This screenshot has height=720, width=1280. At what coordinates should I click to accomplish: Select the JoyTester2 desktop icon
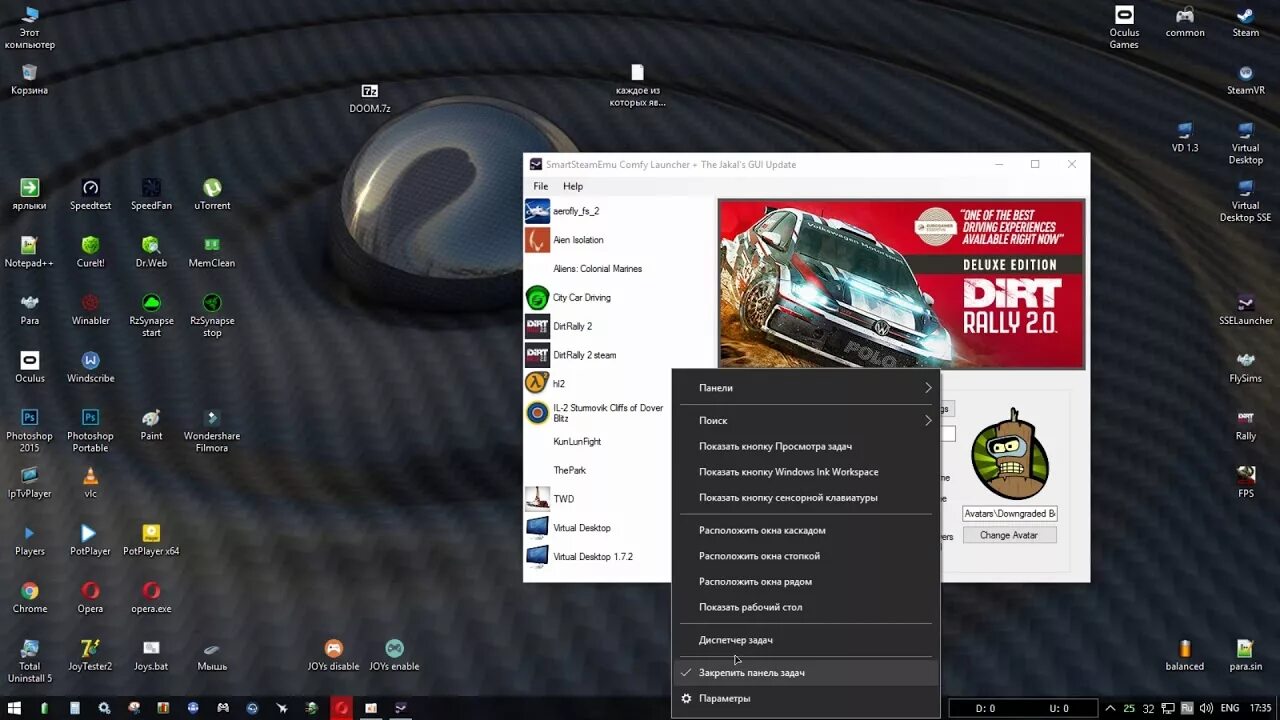pyautogui.click(x=90, y=655)
